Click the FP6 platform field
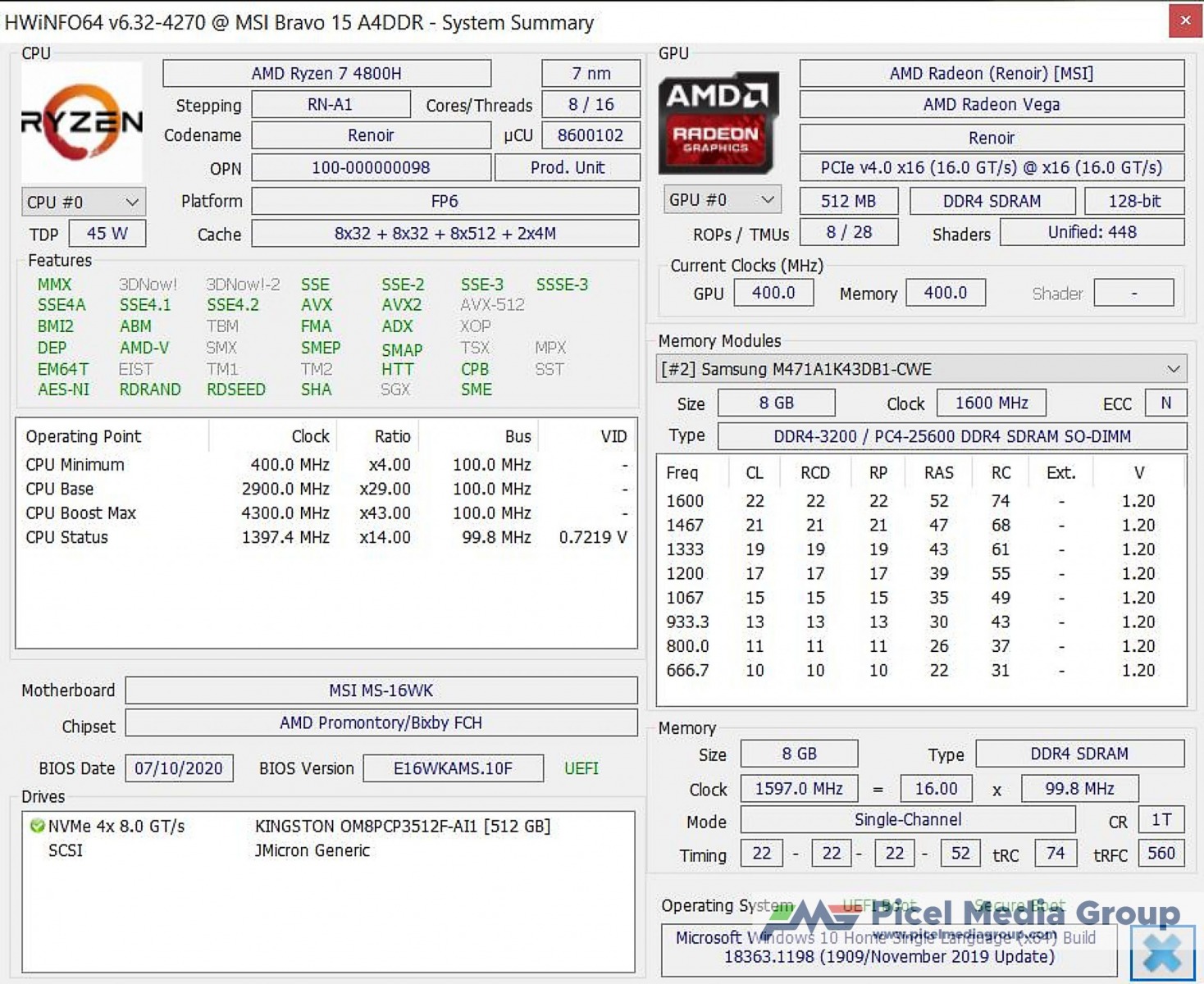 445,201
